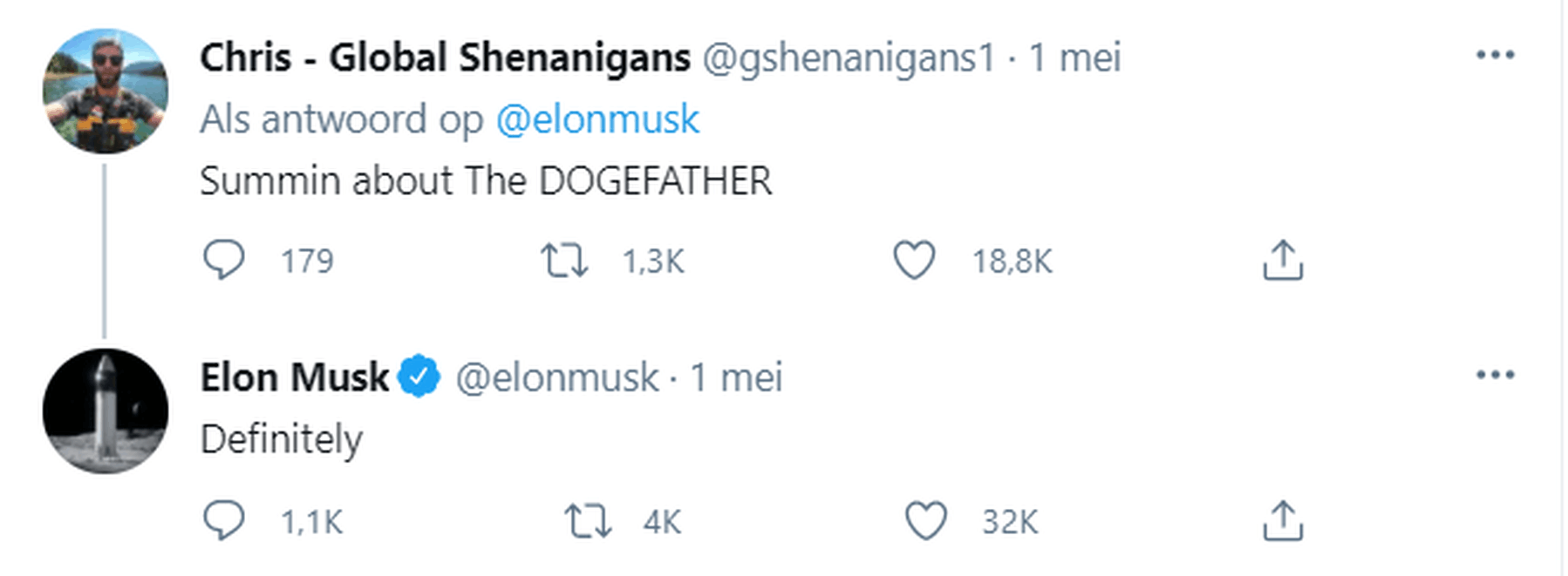Click Chris's profile picture

pyautogui.click(x=106, y=91)
